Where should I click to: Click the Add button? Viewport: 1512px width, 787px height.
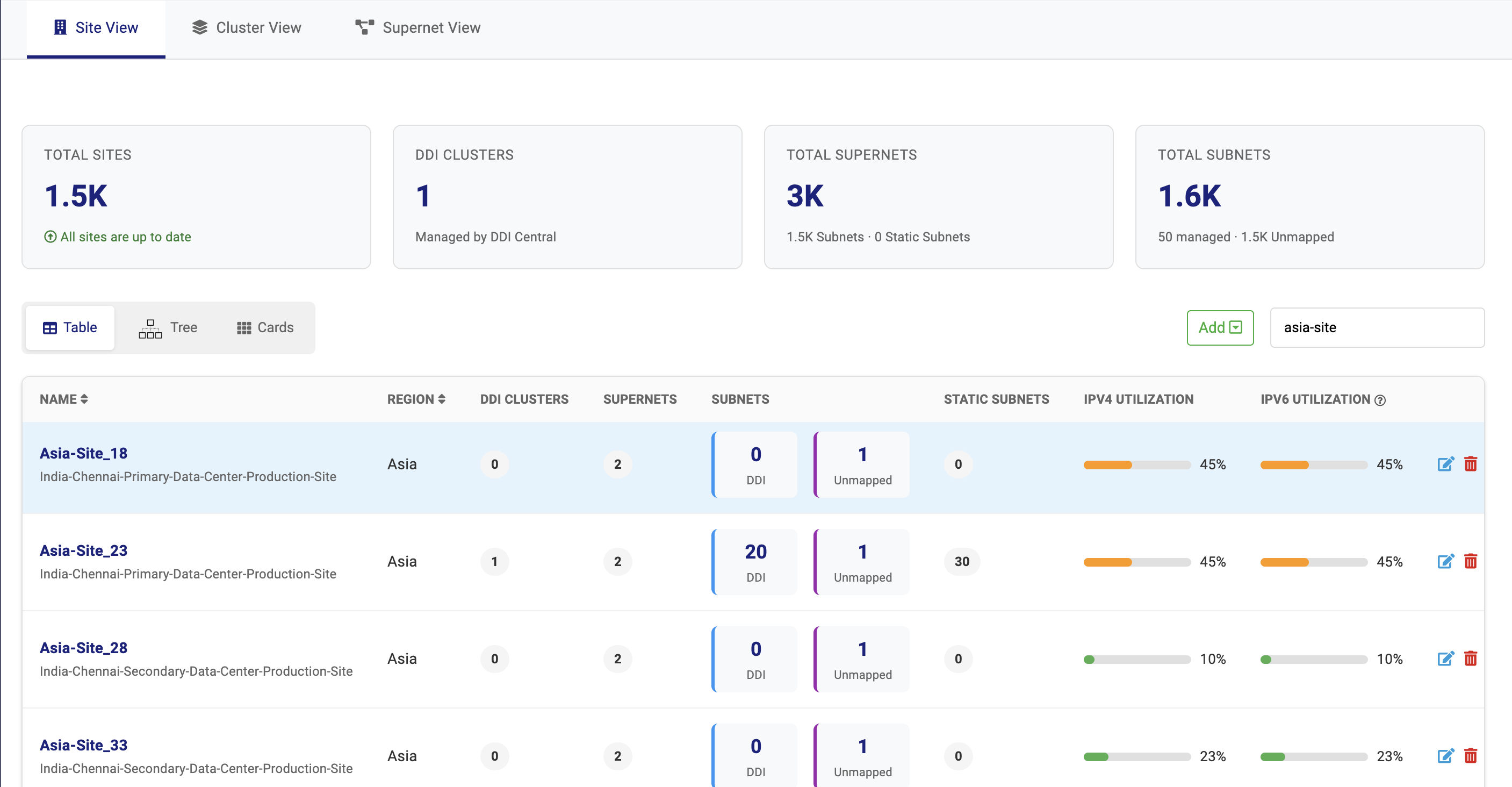[x=1212, y=328]
